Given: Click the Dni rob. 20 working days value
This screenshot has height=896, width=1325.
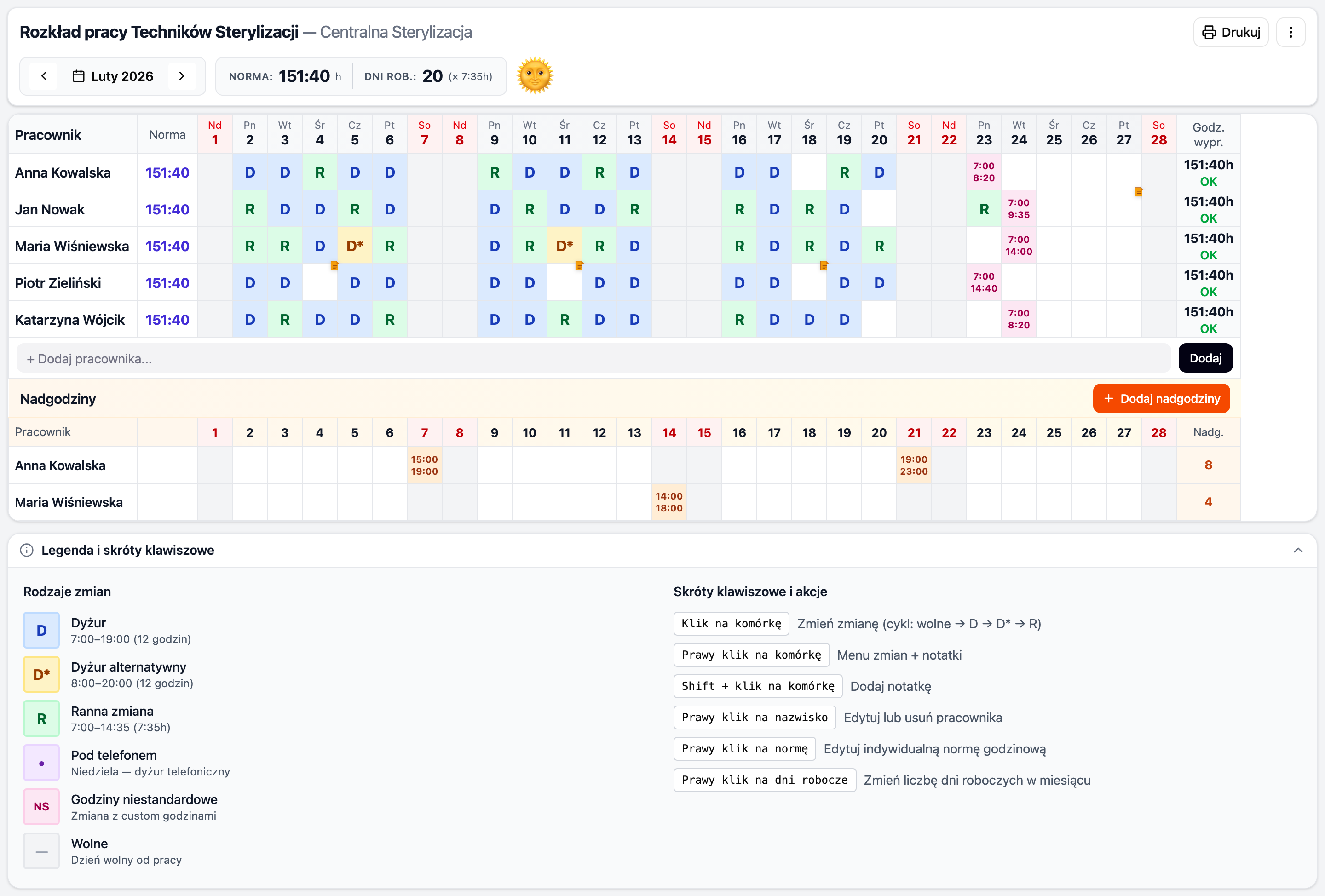Looking at the screenshot, I should 432,76.
